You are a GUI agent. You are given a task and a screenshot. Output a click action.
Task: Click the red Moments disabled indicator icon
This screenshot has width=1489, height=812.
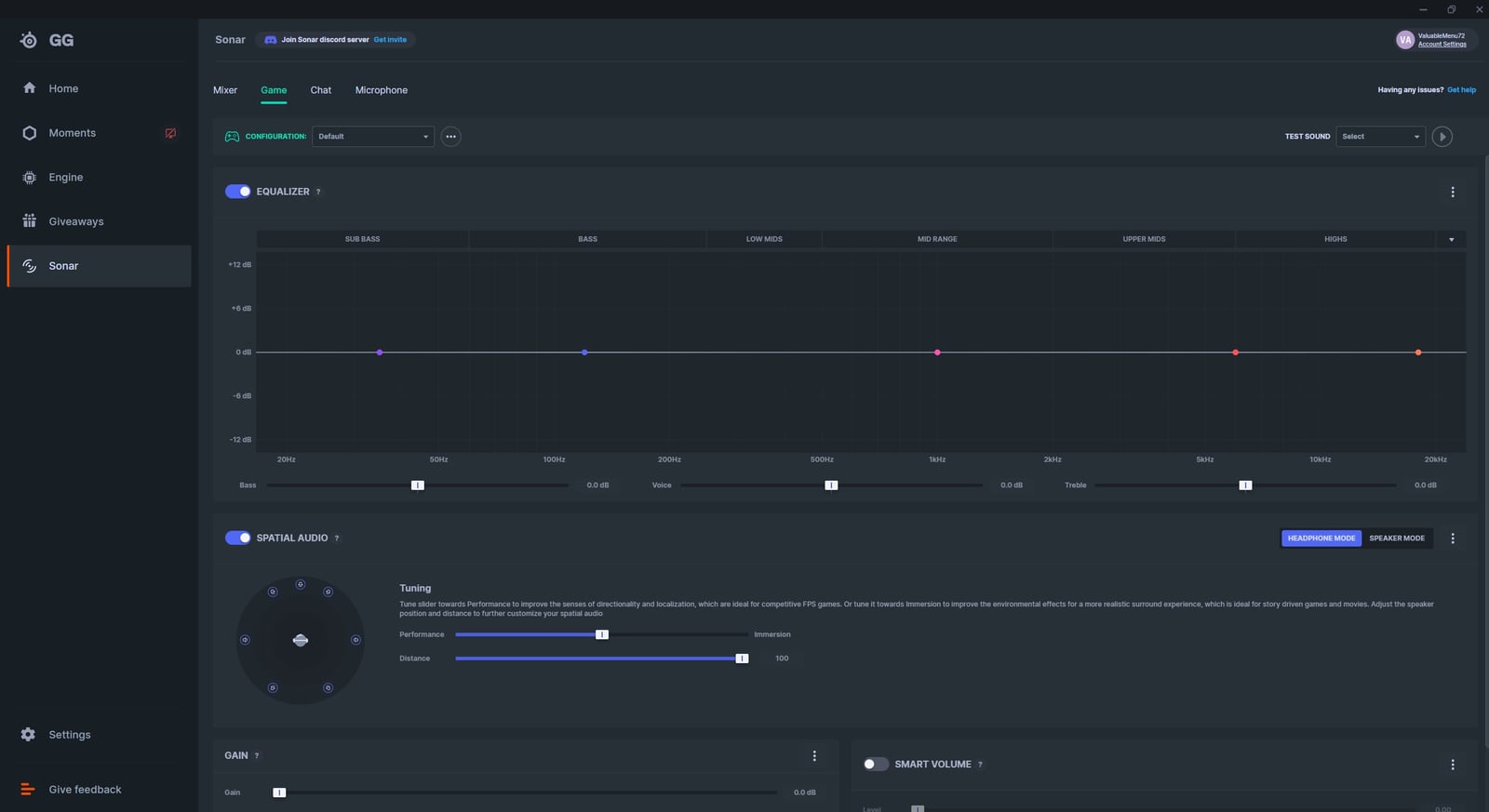pos(170,133)
